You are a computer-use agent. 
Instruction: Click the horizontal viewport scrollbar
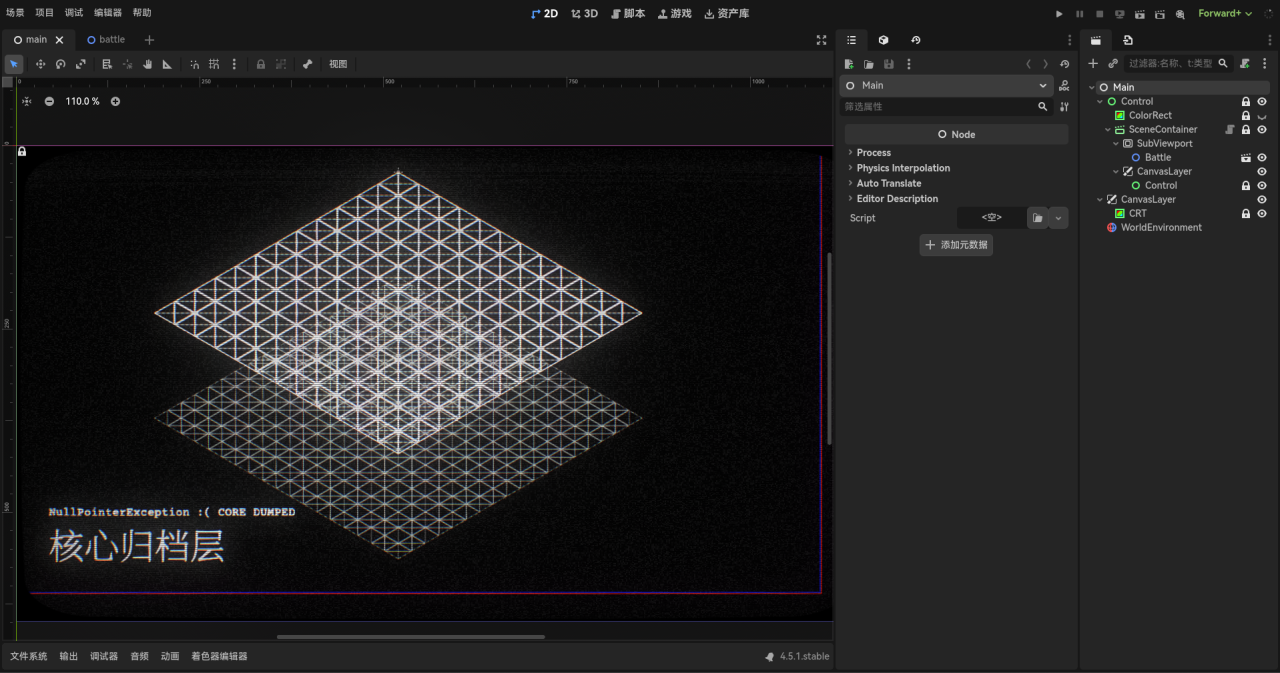(x=410, y=636)
